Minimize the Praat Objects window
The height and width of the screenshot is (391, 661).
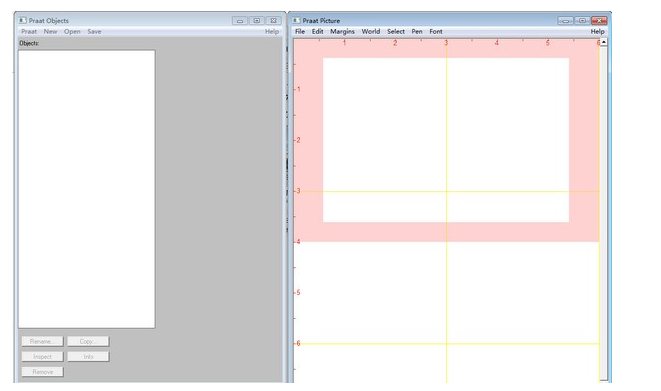(x=240, y=21)
